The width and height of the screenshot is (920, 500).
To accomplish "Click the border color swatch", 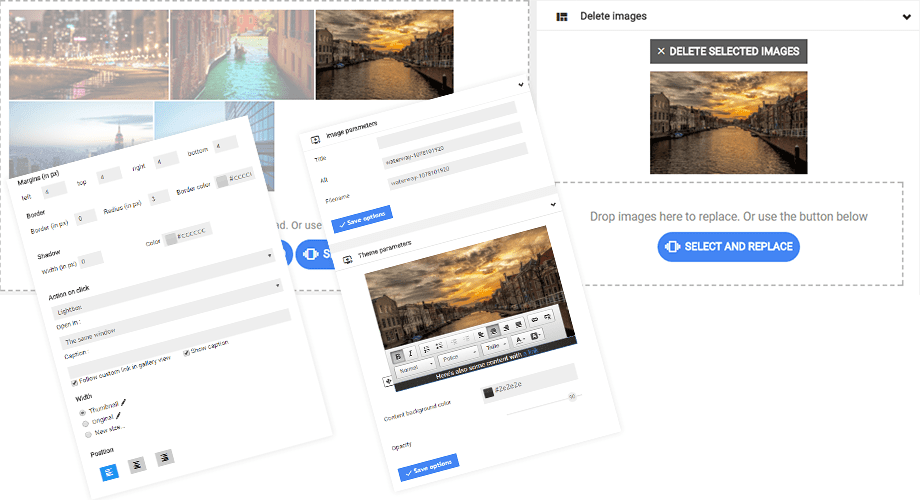I will [221, 180].
